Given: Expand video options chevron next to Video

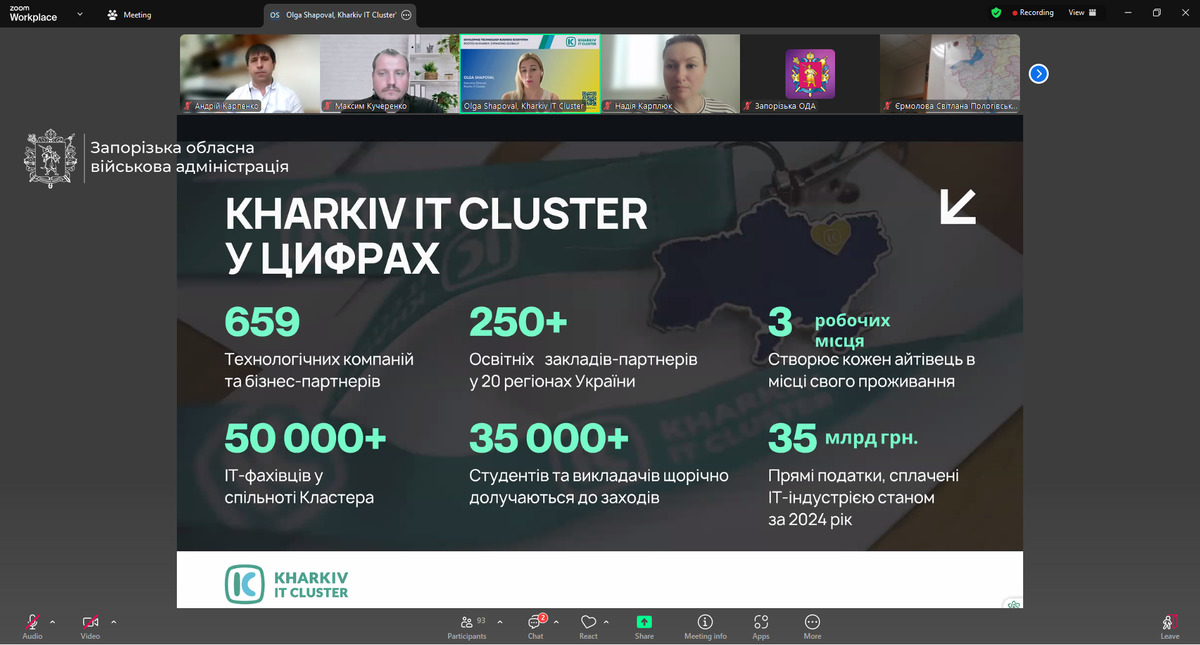Looking at the screenshot, I should (113, 621).
